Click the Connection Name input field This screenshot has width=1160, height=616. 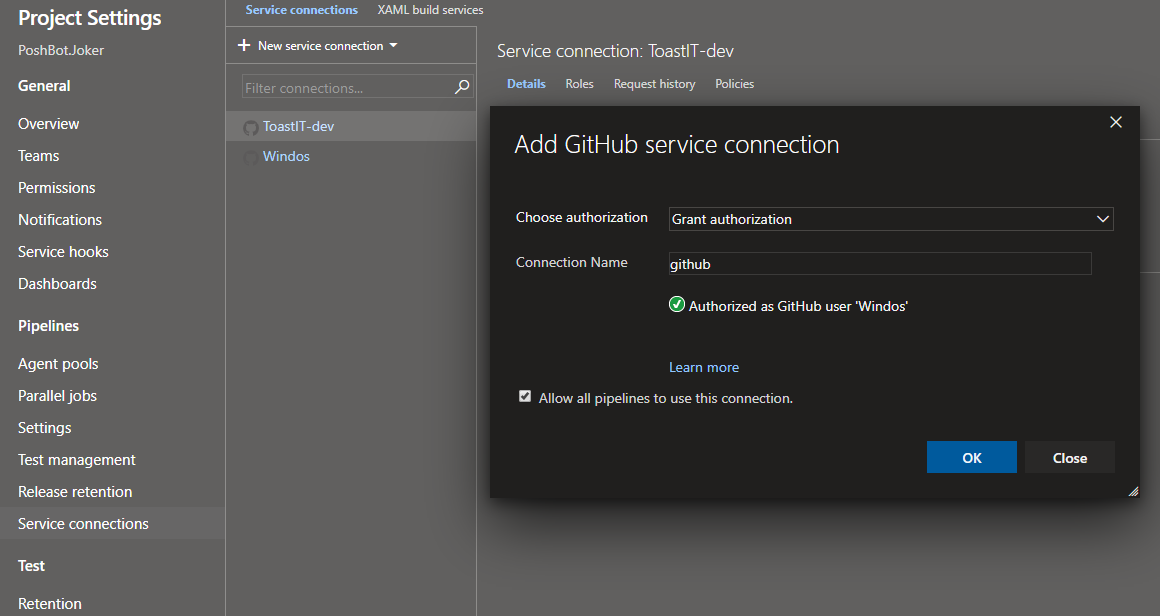[x=880, y=264]
